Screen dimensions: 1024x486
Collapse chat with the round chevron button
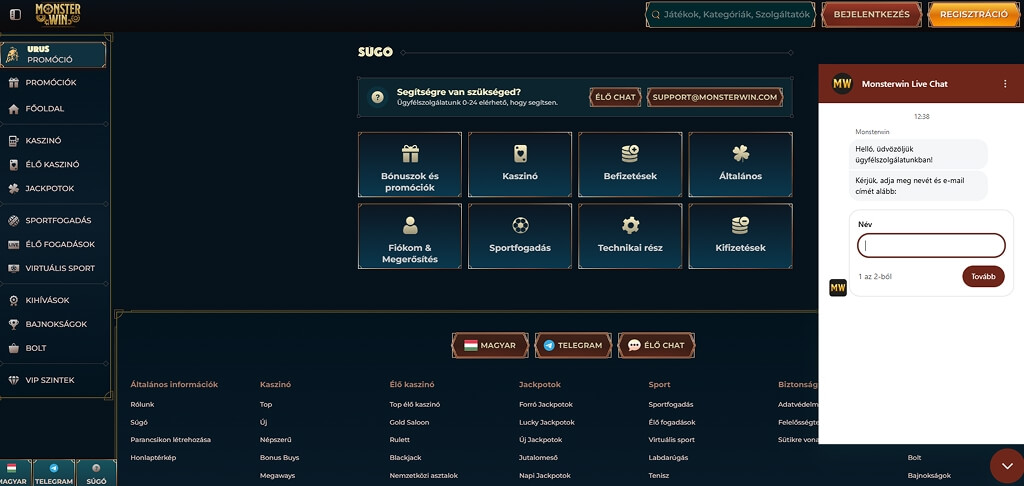pos(1005,466)
